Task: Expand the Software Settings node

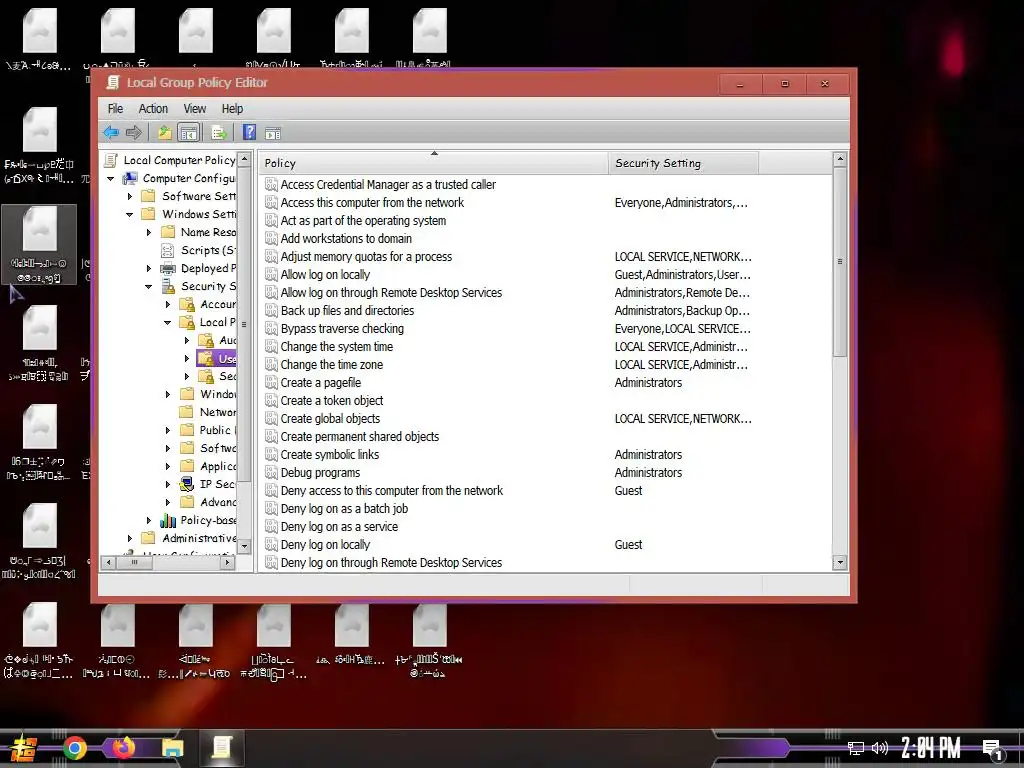Action: coord(129,196)
